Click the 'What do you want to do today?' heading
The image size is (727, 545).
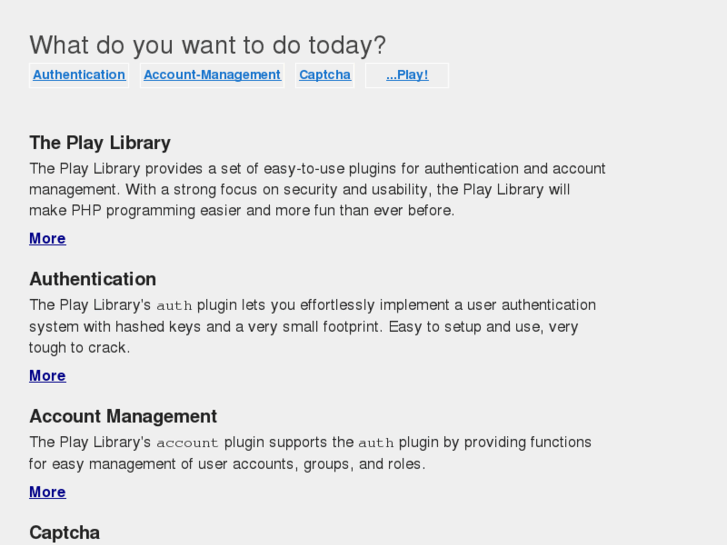click(x=207, y=45)
